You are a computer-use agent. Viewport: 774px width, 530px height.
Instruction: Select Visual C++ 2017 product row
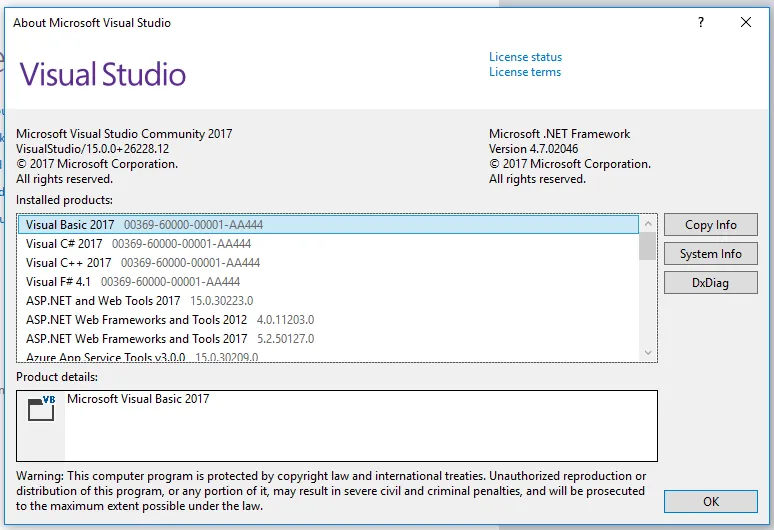pyautogui.click(x=328, y=263)
